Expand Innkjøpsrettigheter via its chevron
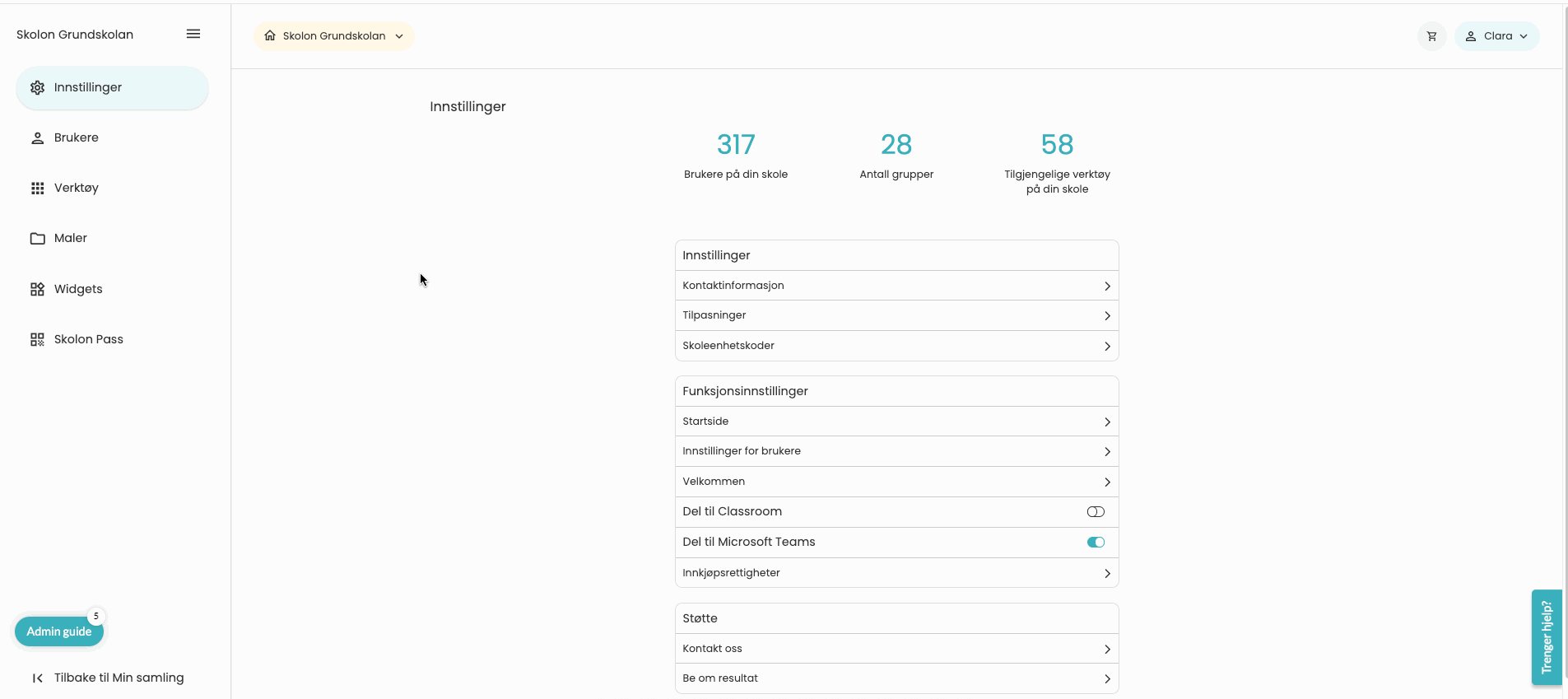Image resolution: width=1568 pixels, height=699 pixels. pos(1107,574)
